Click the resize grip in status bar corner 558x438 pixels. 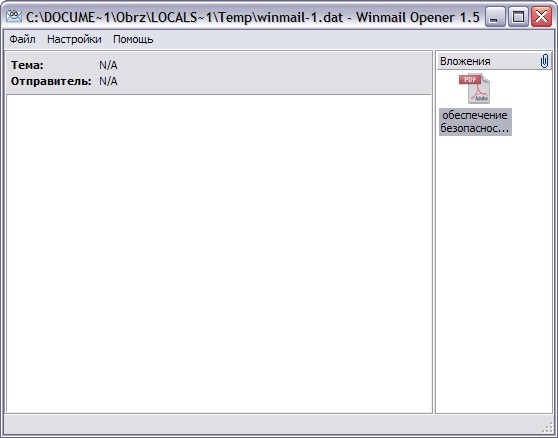[x=547, y=427]
